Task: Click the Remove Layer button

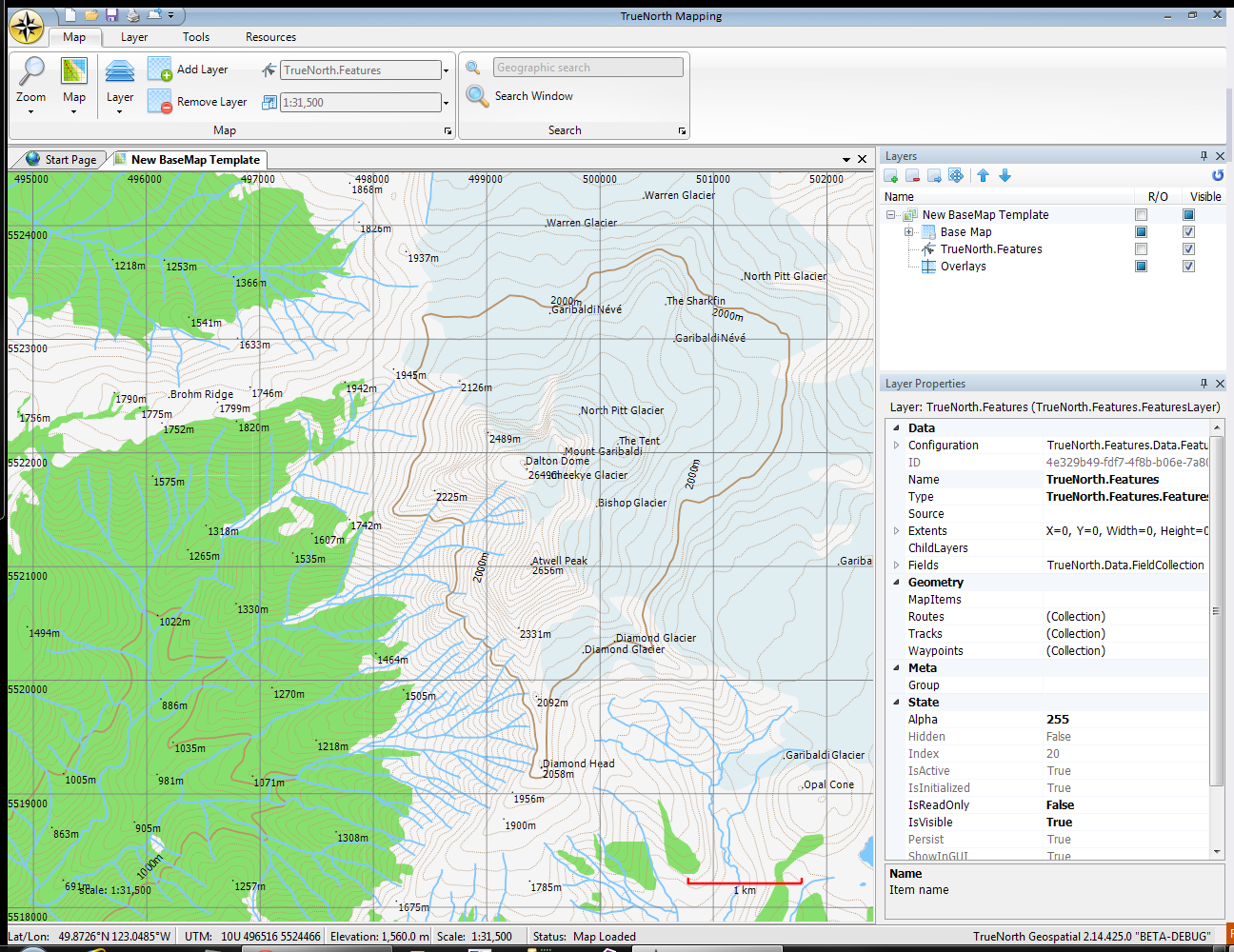Action: pos(198,102)
